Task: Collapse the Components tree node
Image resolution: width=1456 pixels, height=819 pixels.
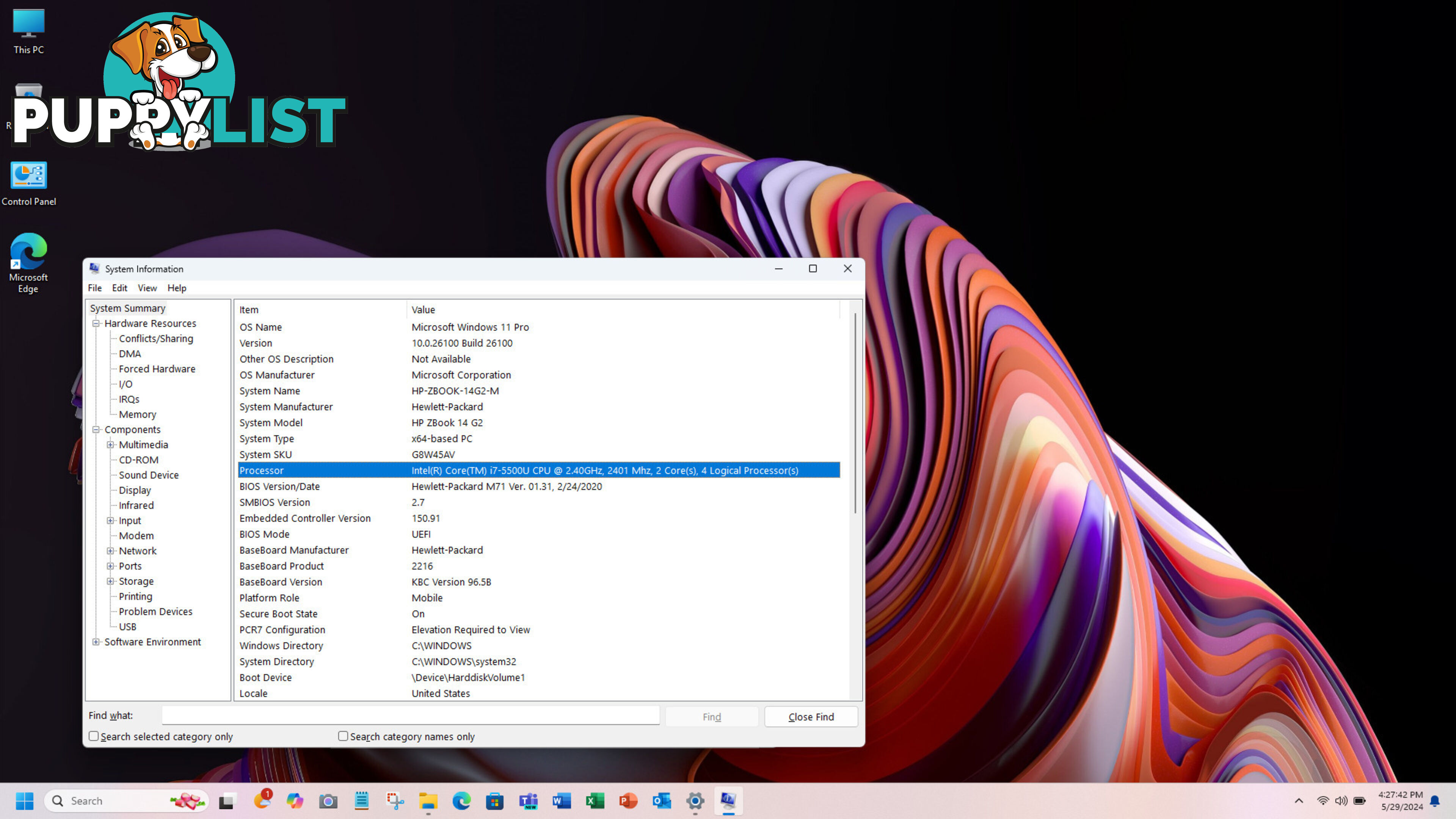Action: point(96,430)
